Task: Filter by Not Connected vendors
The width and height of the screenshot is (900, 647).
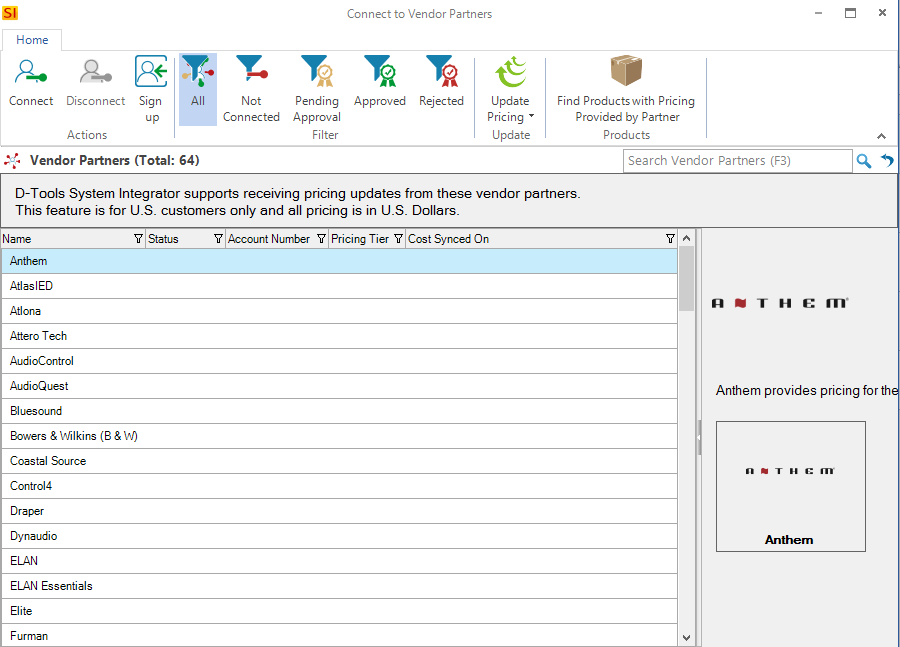Action: click(251, 89)
